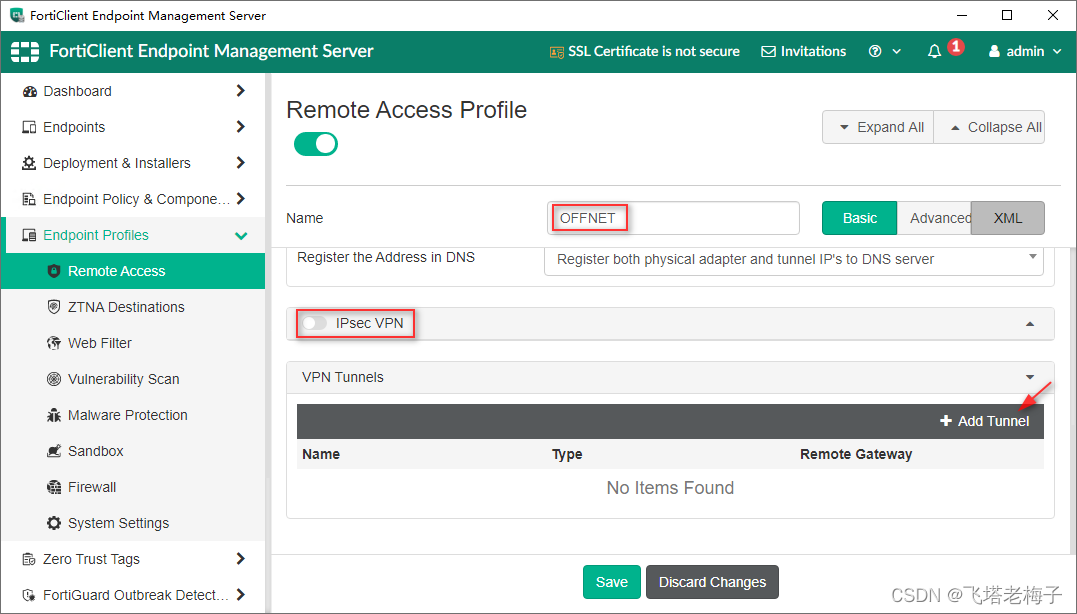Click the Remote Gateway column header
Screen dimensions: 1077x614
(856, 454)
